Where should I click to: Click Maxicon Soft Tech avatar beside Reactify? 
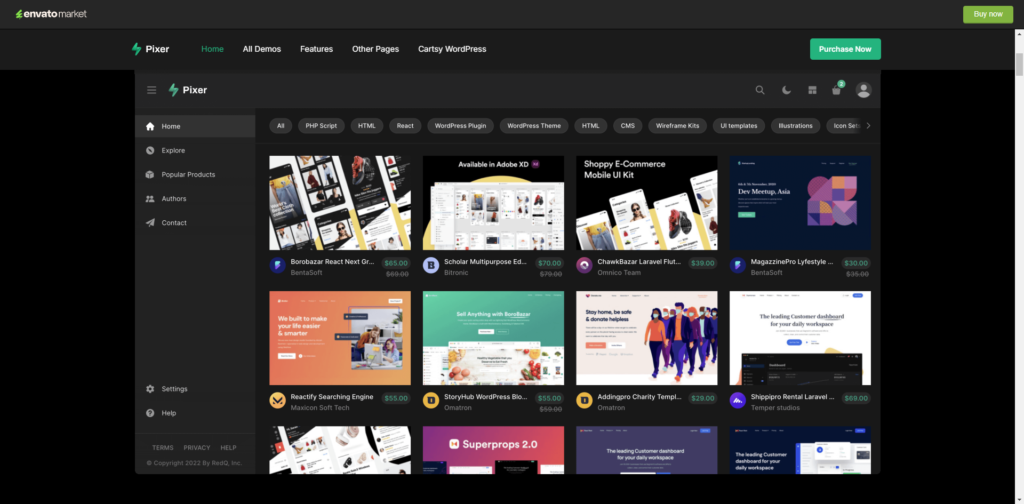pyautogui.click(x=278, y=401)
